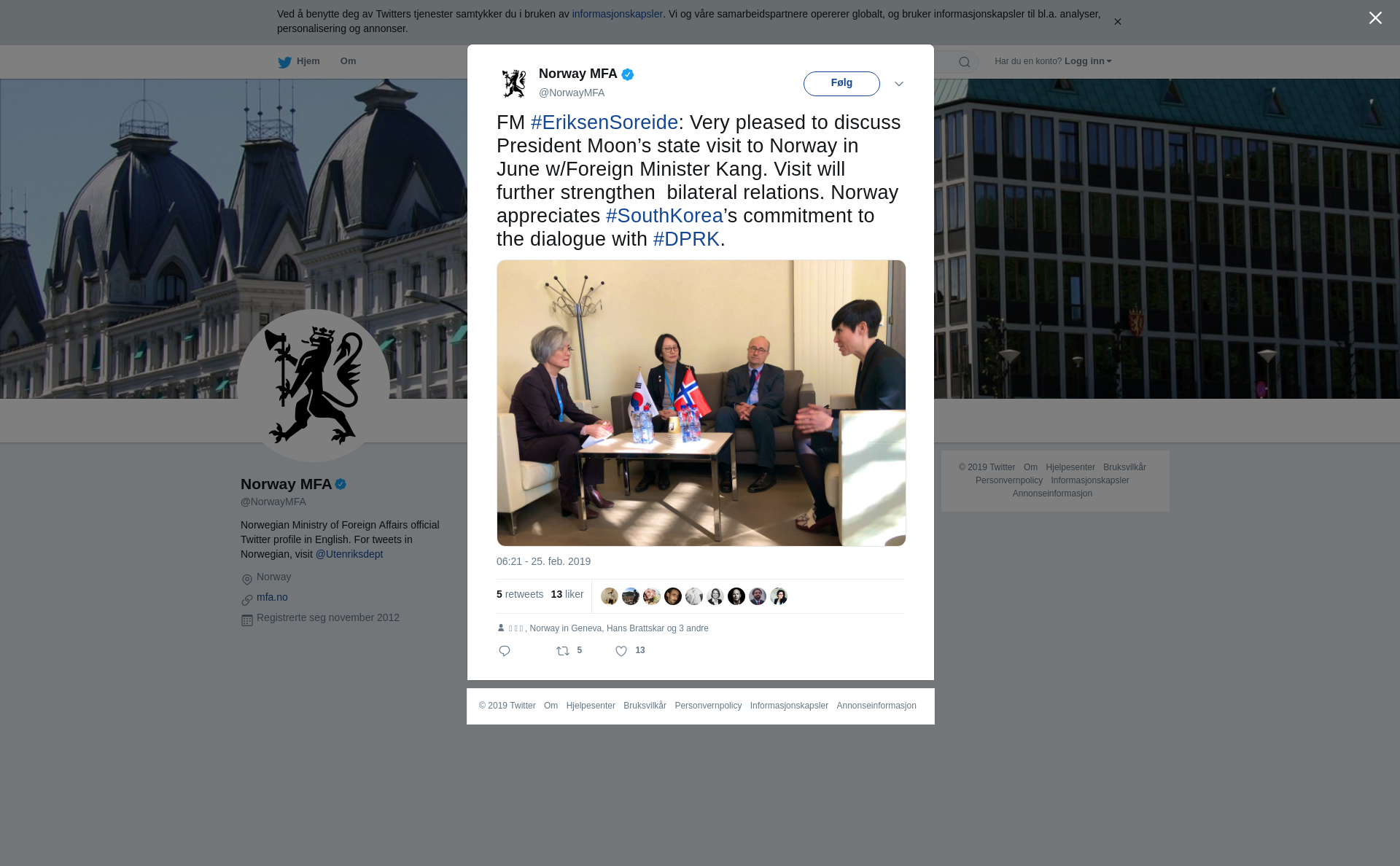Follow Norway MFA with Følg button
Screen dimensions: 1400x866
pos(841,84)
